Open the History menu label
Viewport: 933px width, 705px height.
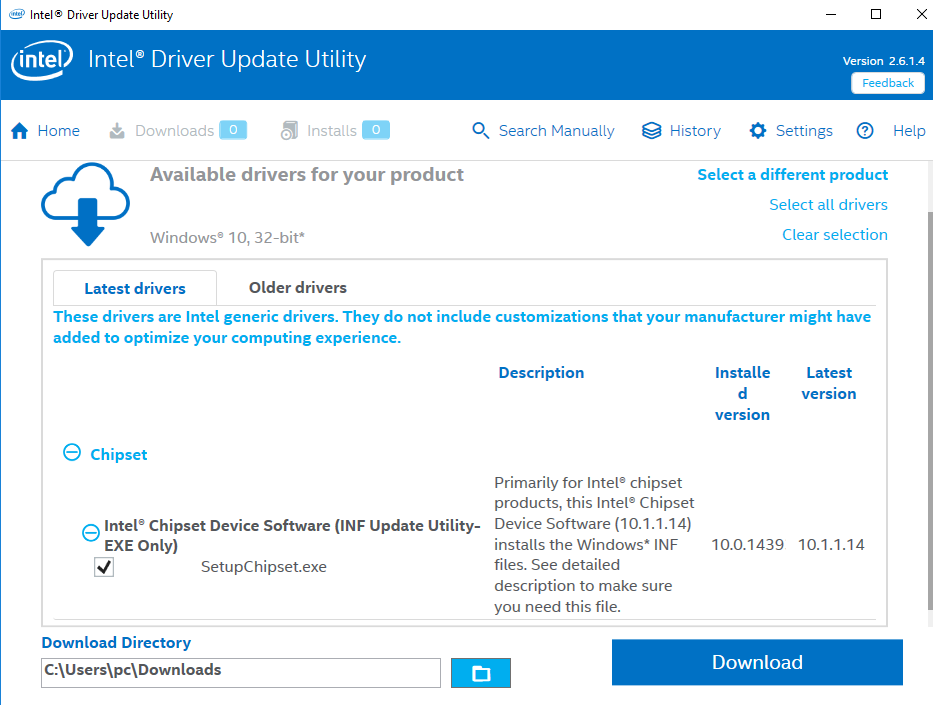point(695,131)
